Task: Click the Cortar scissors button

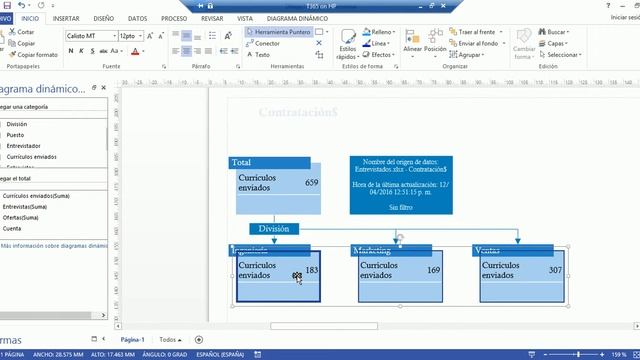Action: [x=22, y=32]
